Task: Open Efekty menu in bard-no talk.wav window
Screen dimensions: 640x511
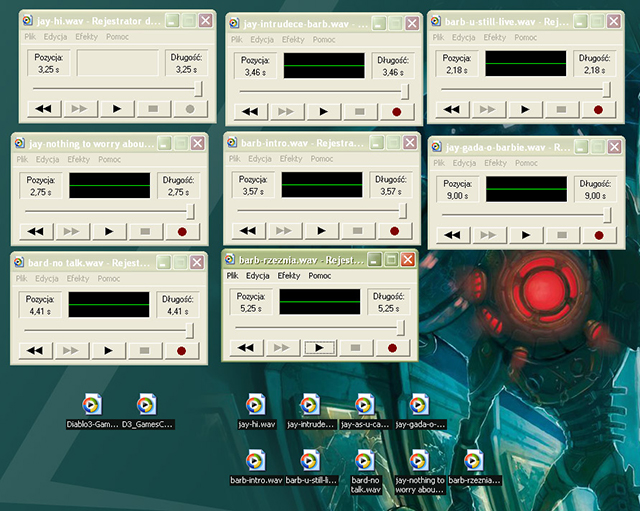Action: click(x=78, y=278)
